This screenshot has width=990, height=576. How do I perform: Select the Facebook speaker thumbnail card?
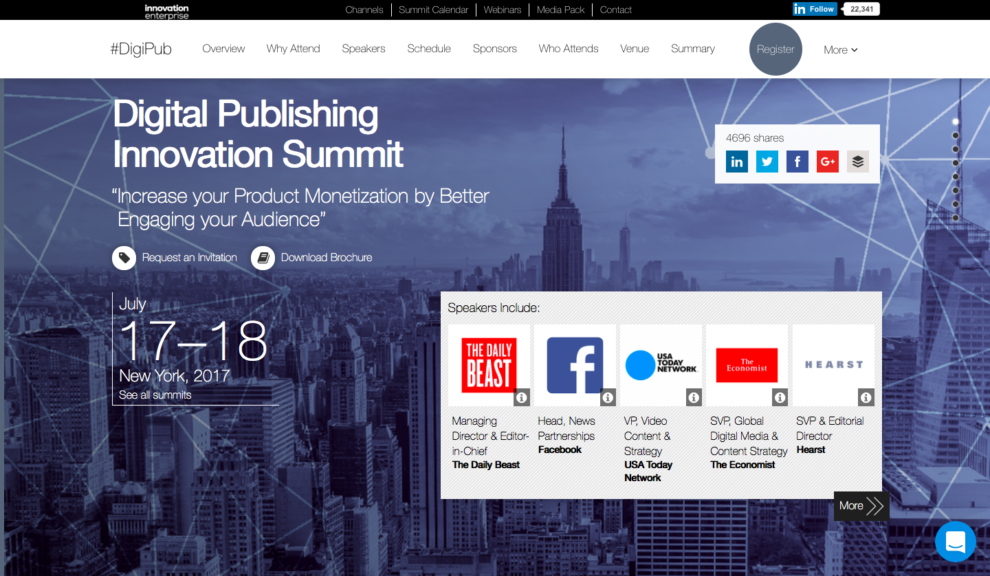click(x=575, y=364)
